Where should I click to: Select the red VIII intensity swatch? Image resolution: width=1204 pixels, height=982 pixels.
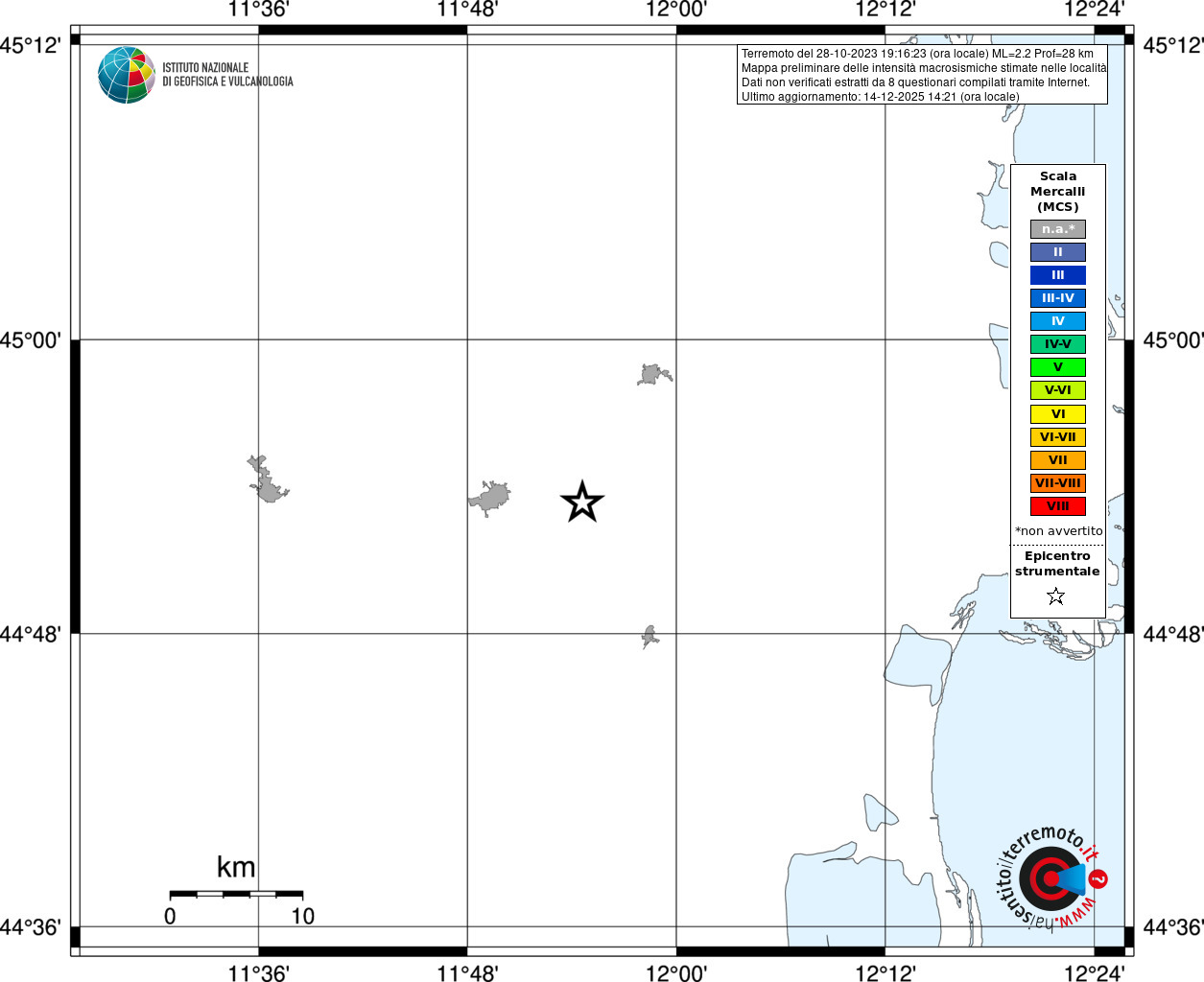(x=1058, y=506)
